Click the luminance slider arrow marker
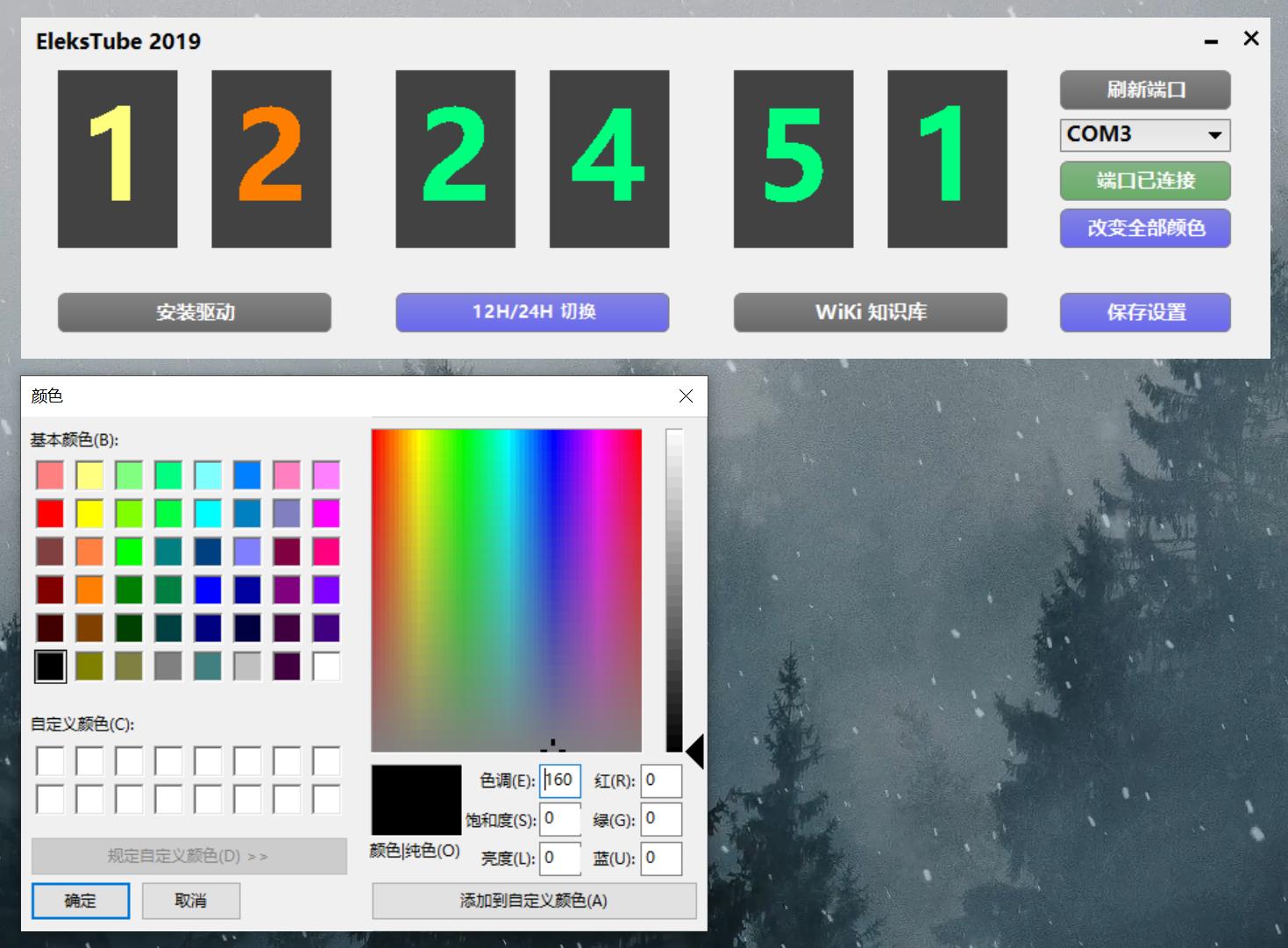The image size is (1288, 948). pos(694,752)
